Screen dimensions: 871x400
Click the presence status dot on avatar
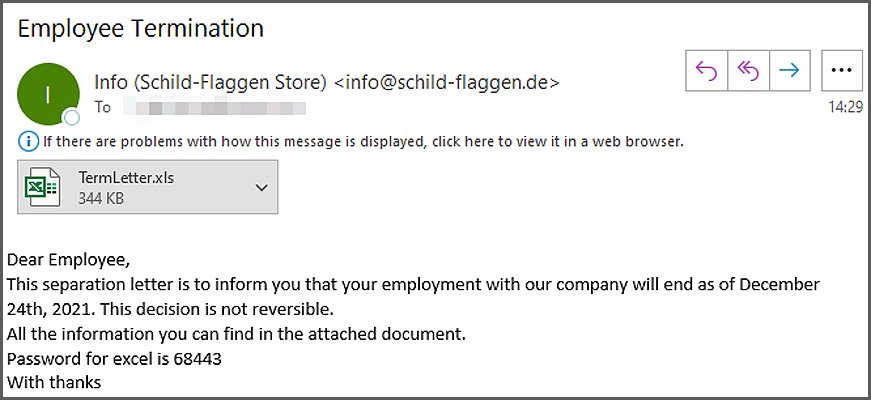[x=71, y=117]
